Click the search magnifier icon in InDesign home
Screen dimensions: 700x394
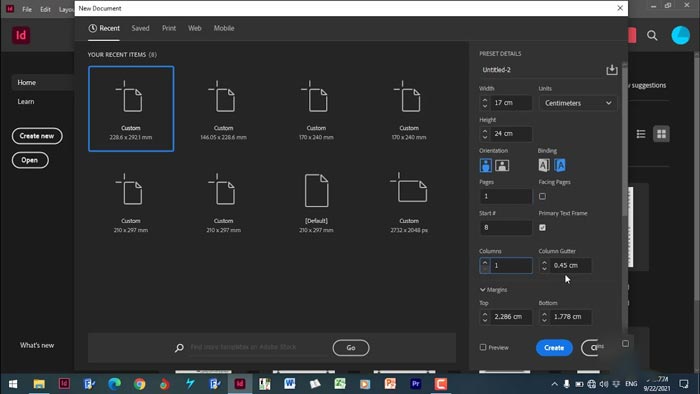point(652,36)
